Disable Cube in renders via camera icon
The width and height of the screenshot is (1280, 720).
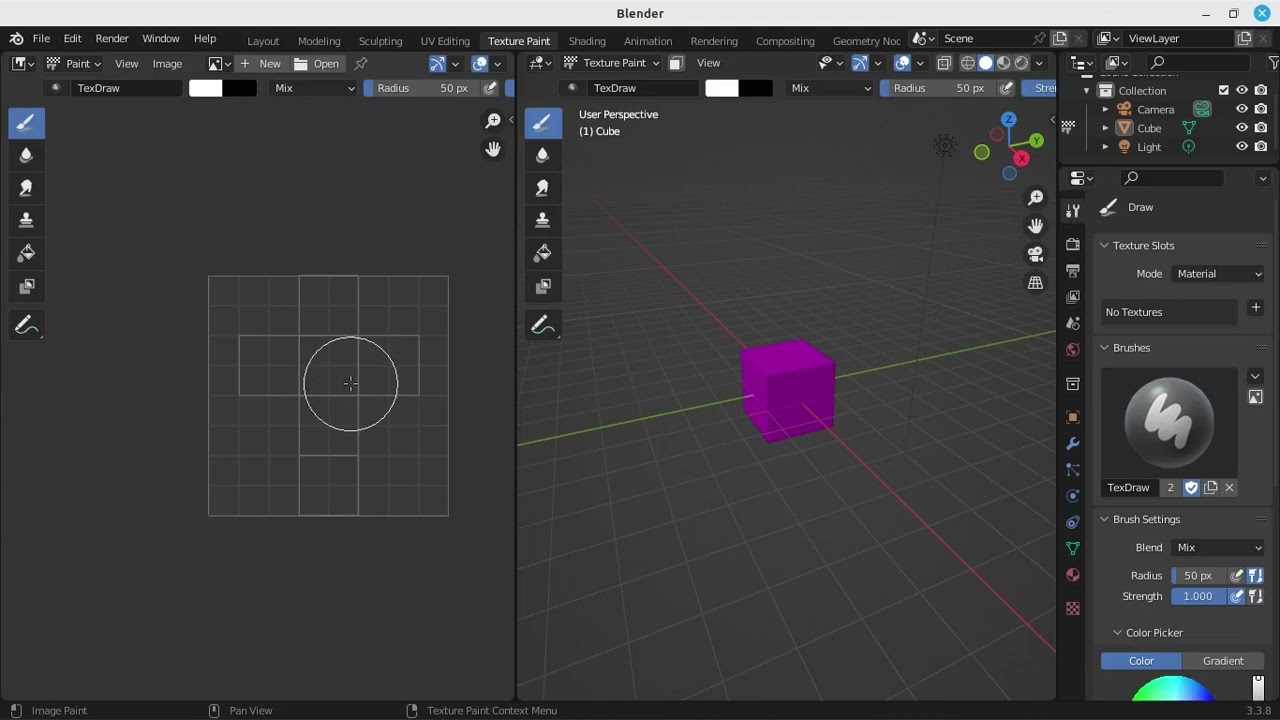click(1261, 128)
